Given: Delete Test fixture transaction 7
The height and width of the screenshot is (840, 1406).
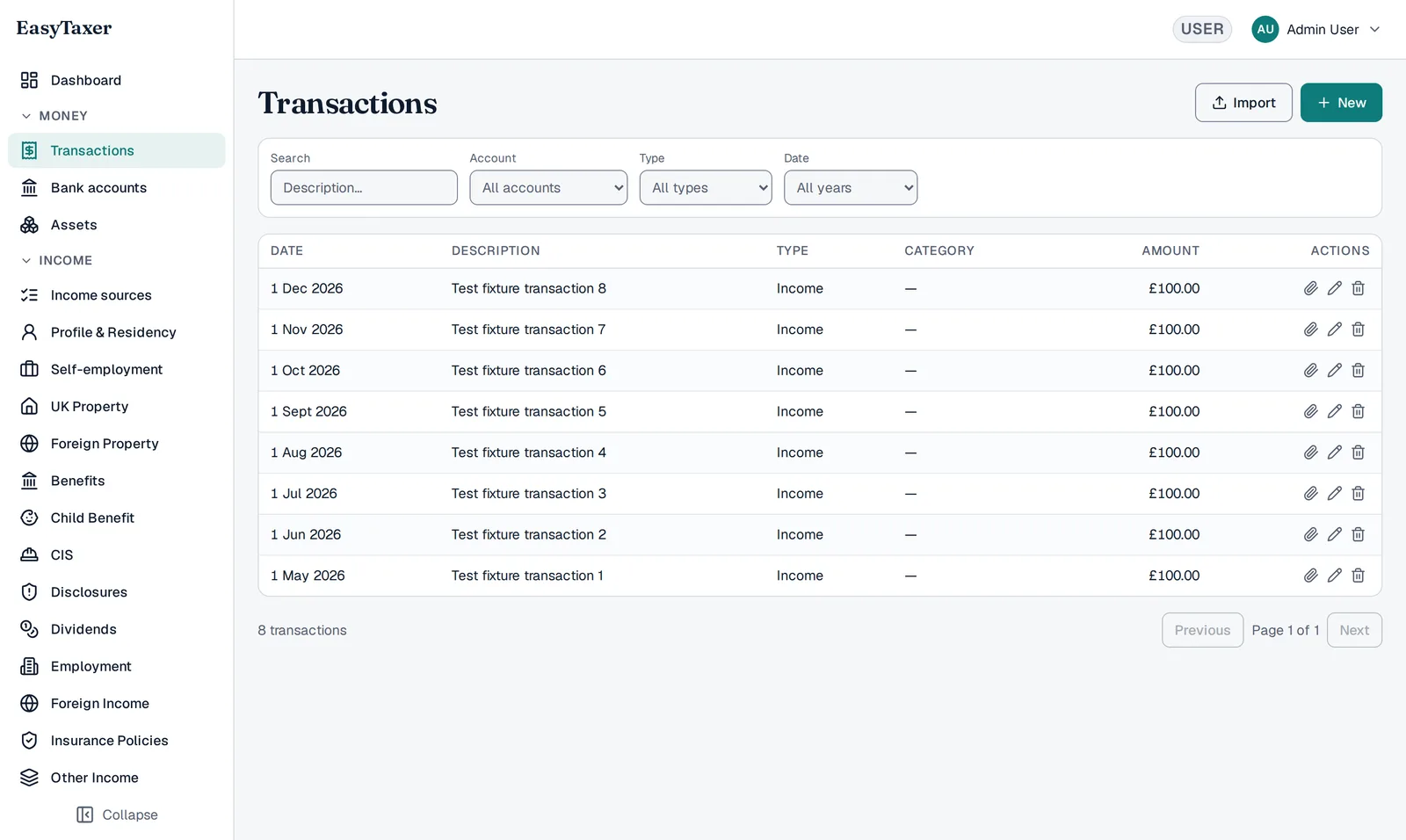Looking at the screenshot, I should (x=1358, y=329).
